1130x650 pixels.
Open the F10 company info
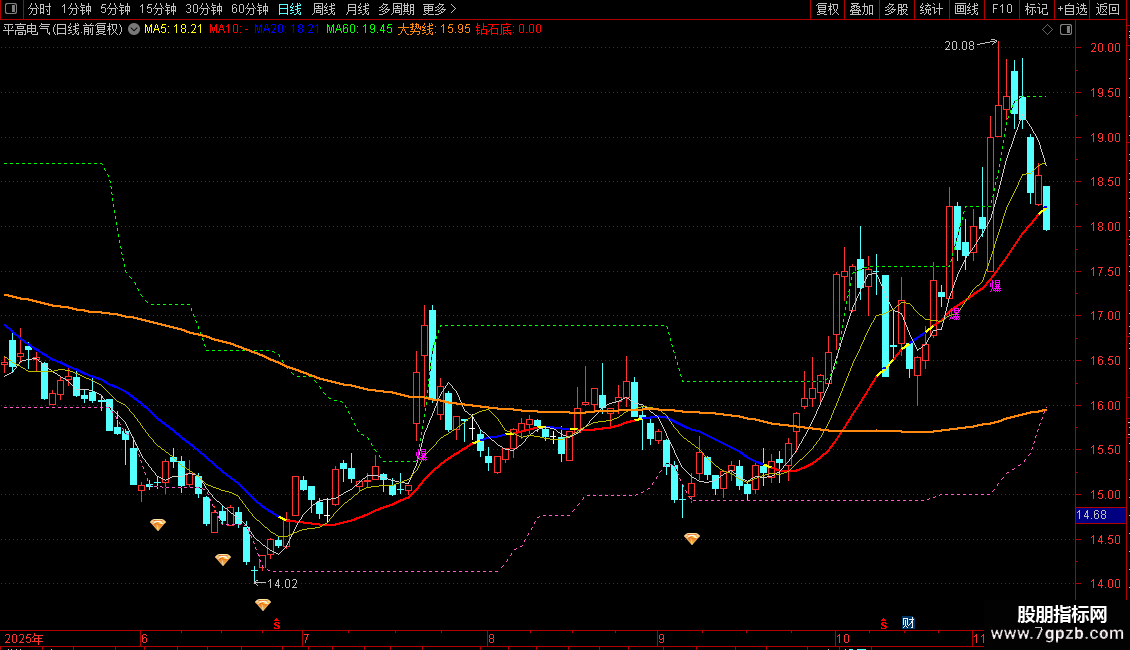tap(1002, 9)
